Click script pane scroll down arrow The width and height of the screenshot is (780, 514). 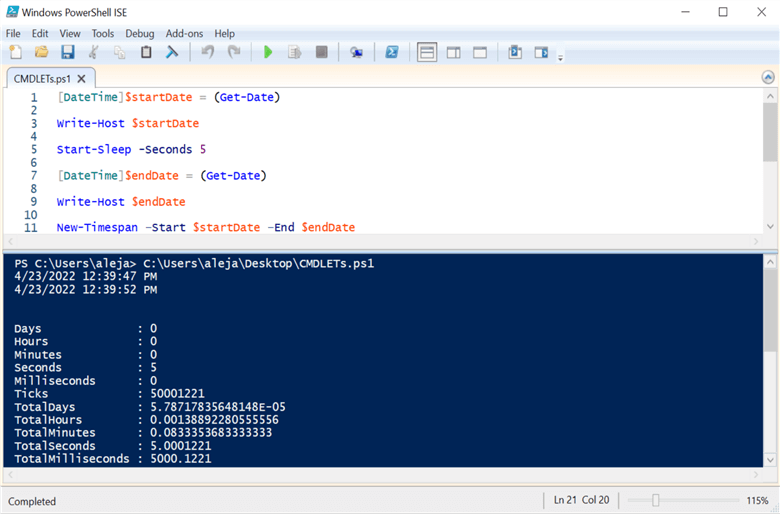(x=770, y=226)
